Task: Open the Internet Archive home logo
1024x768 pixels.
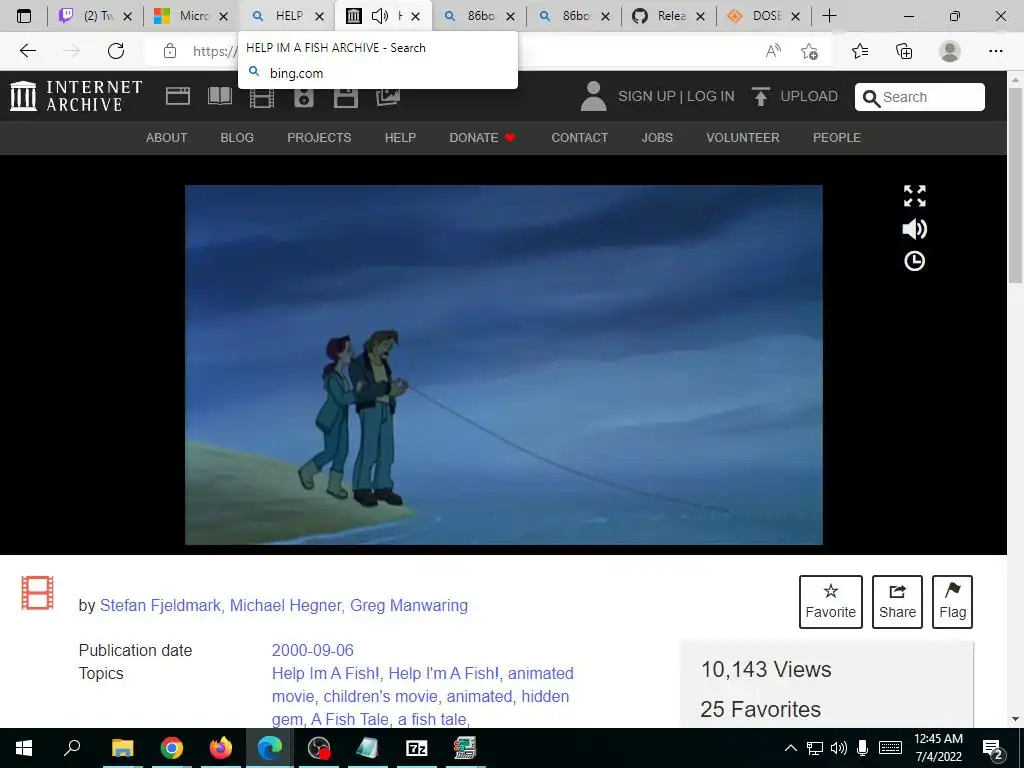Action: (x=76, y=95)
